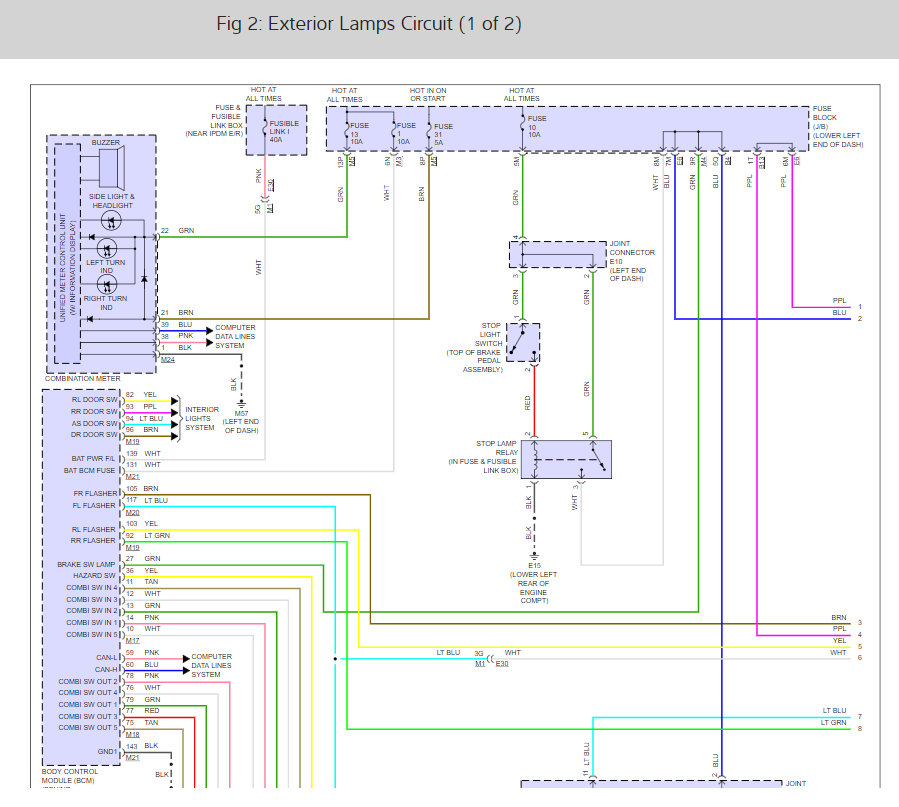Click the 'COMBI SW IN 5' terminal label
The height and width of the screenshot is (807, 899).
pos(92,634)
